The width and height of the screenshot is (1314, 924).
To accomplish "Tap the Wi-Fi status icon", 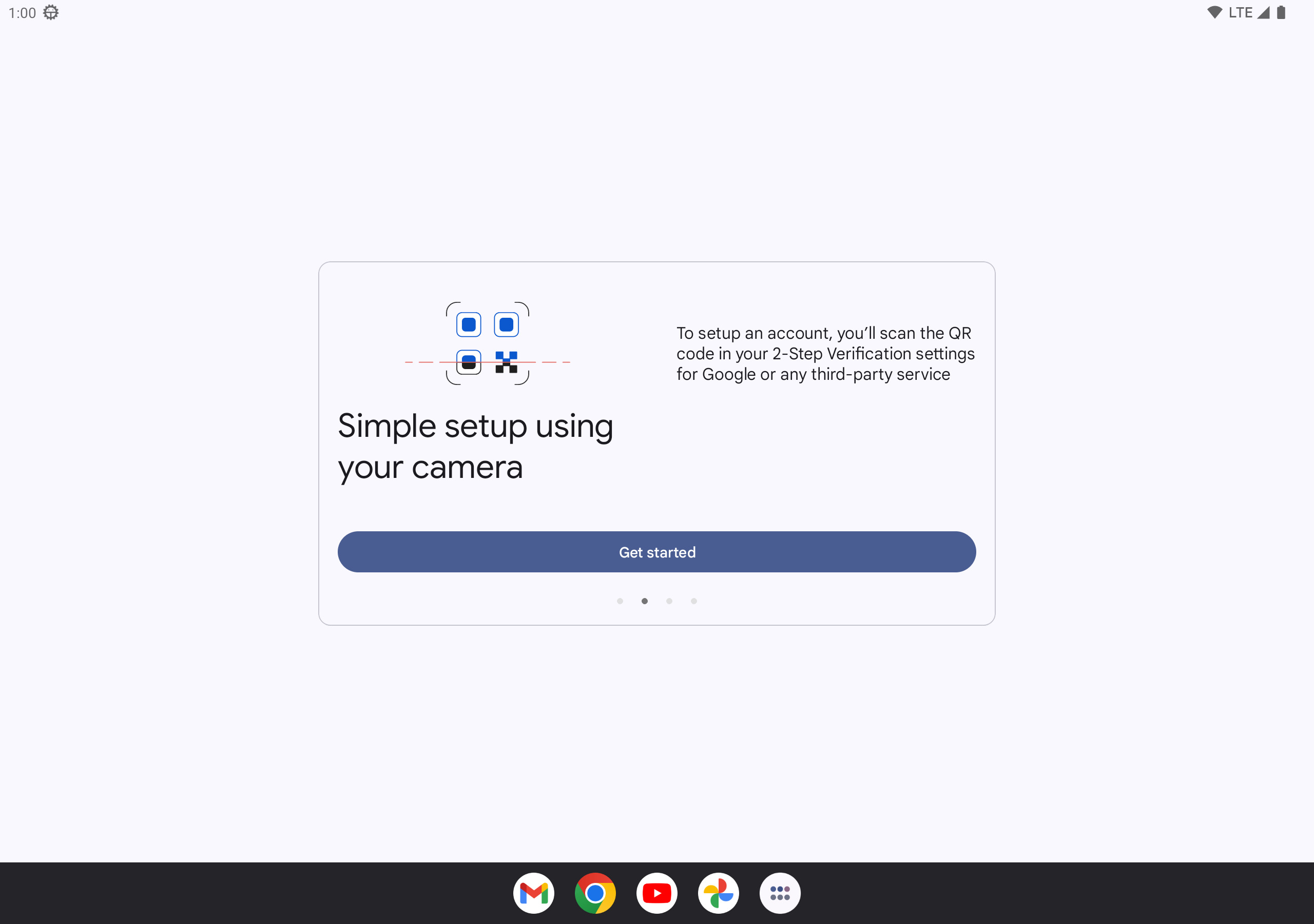I will [x=1214, y=13].
